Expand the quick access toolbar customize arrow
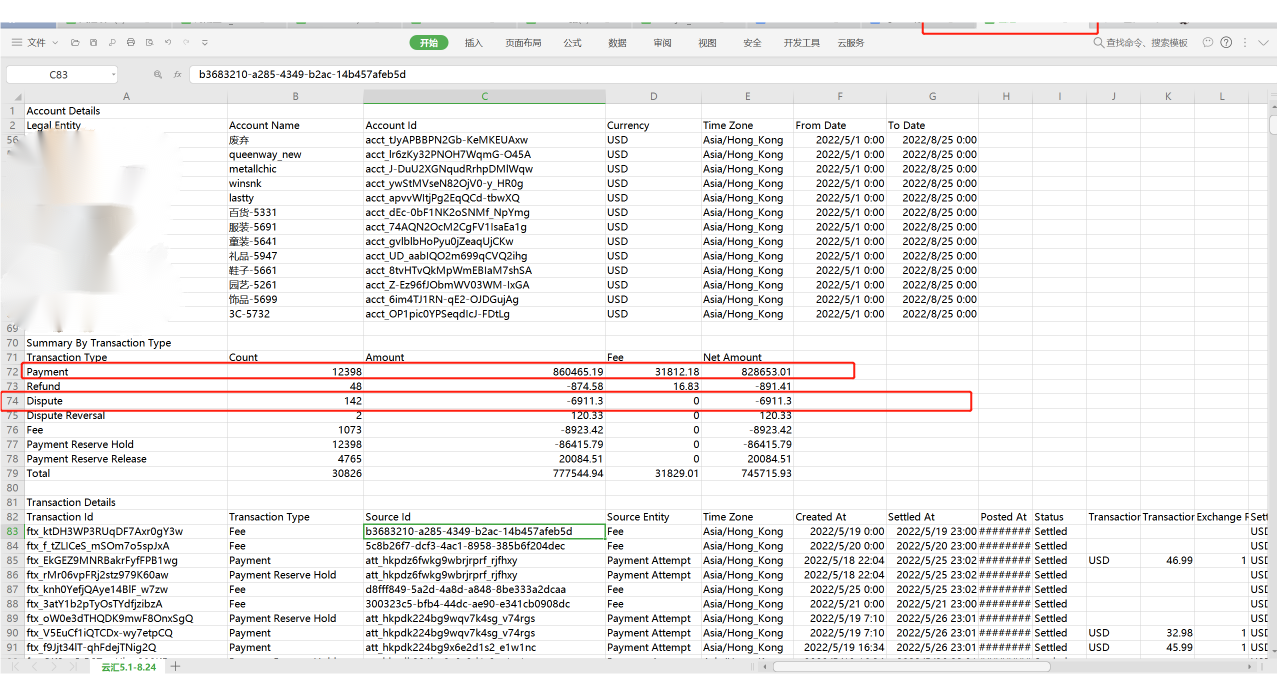 204,42
